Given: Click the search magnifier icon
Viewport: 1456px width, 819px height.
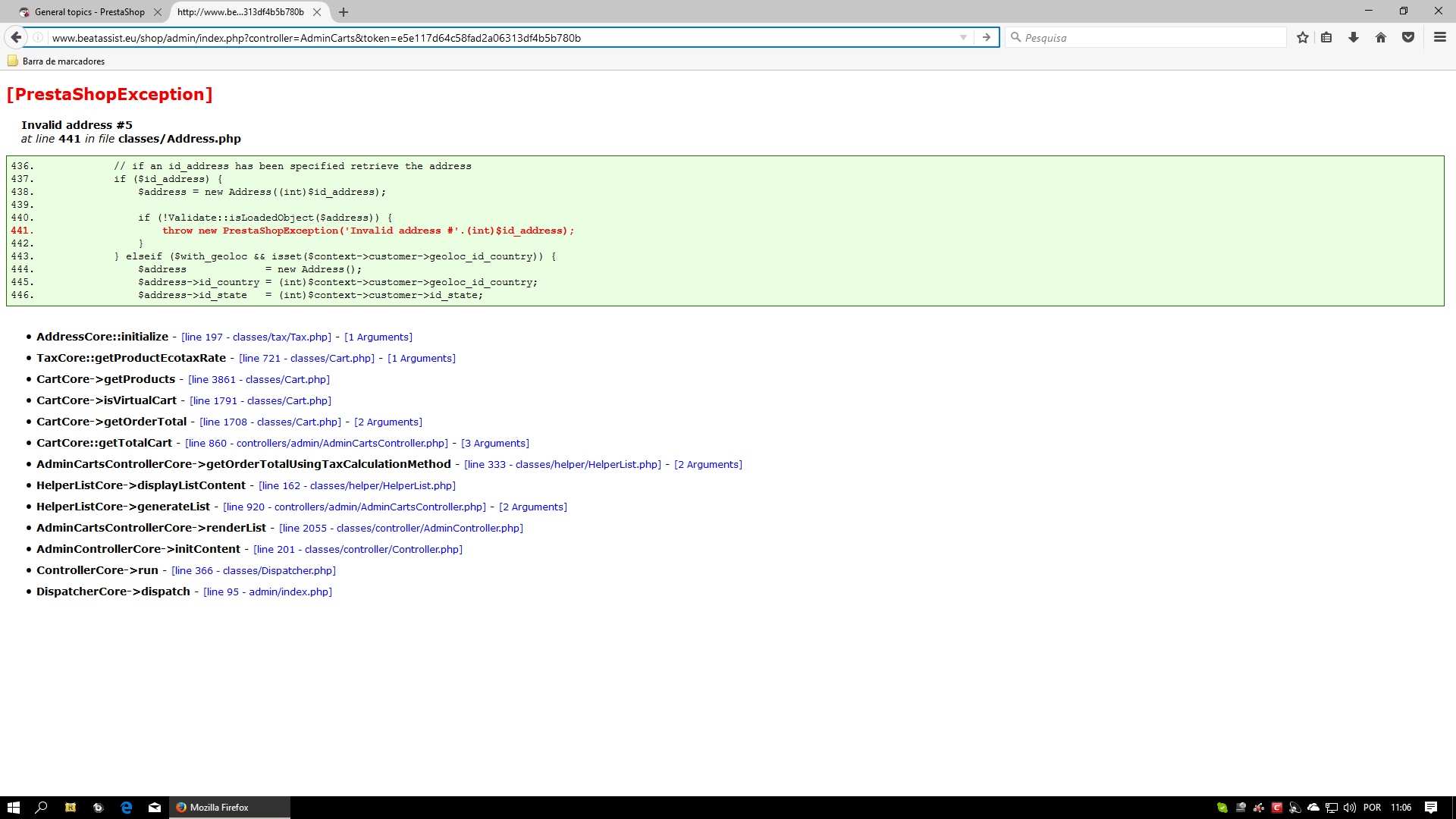Looking at the screenshot, I should [x=1015, y=37].
